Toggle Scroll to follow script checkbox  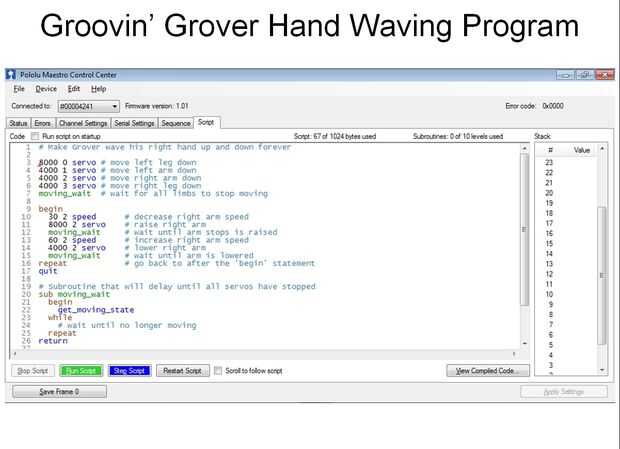[x=218, y=371]
